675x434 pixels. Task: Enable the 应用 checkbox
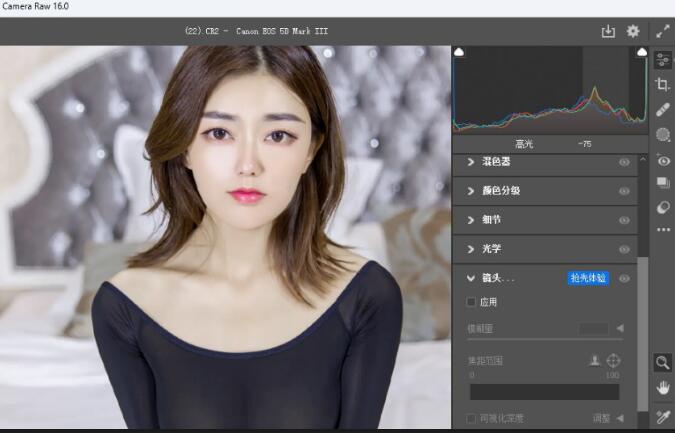coord(471,302)
